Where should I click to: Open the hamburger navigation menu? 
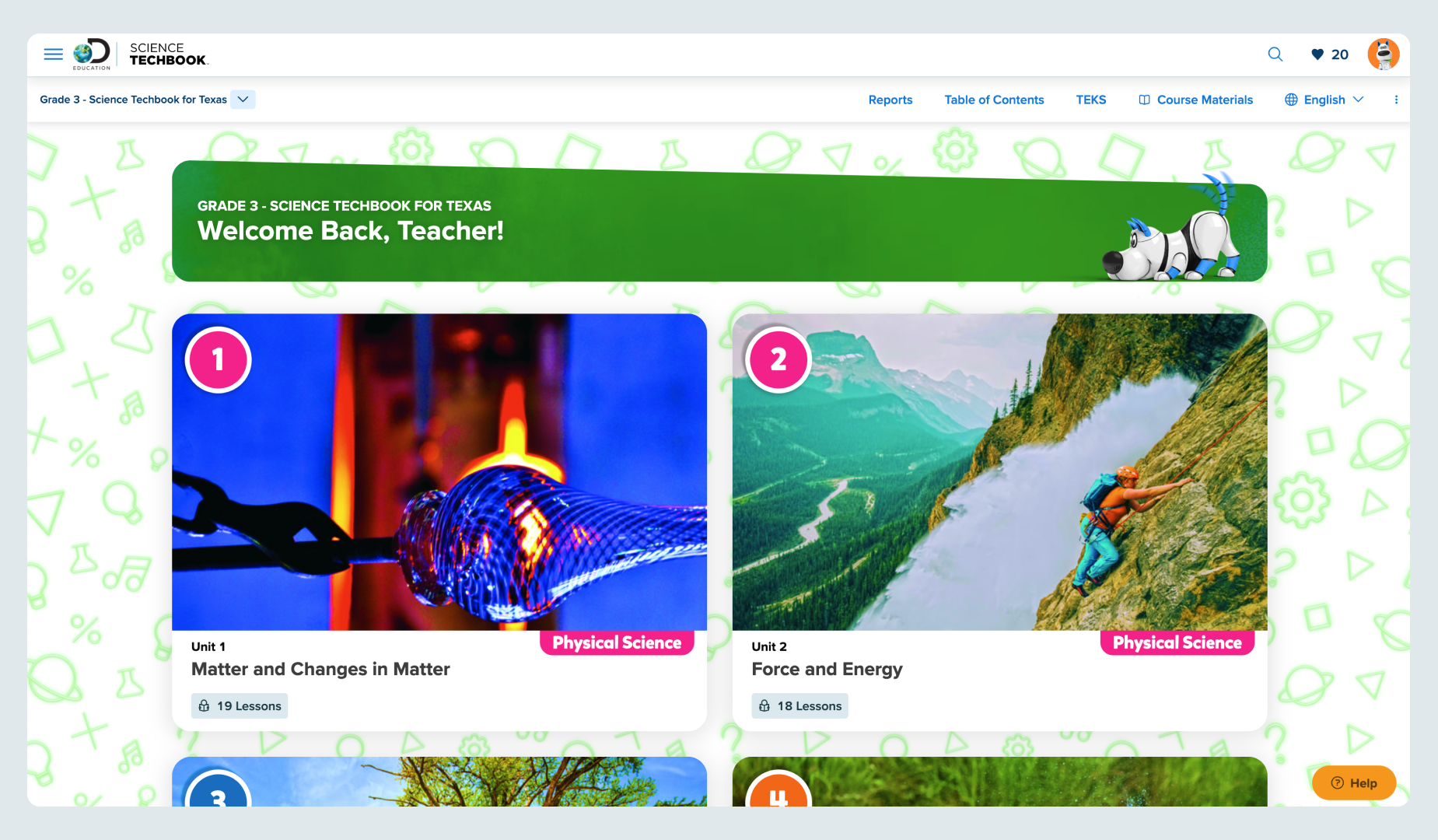pyautogui.click(x=53, y=54)
